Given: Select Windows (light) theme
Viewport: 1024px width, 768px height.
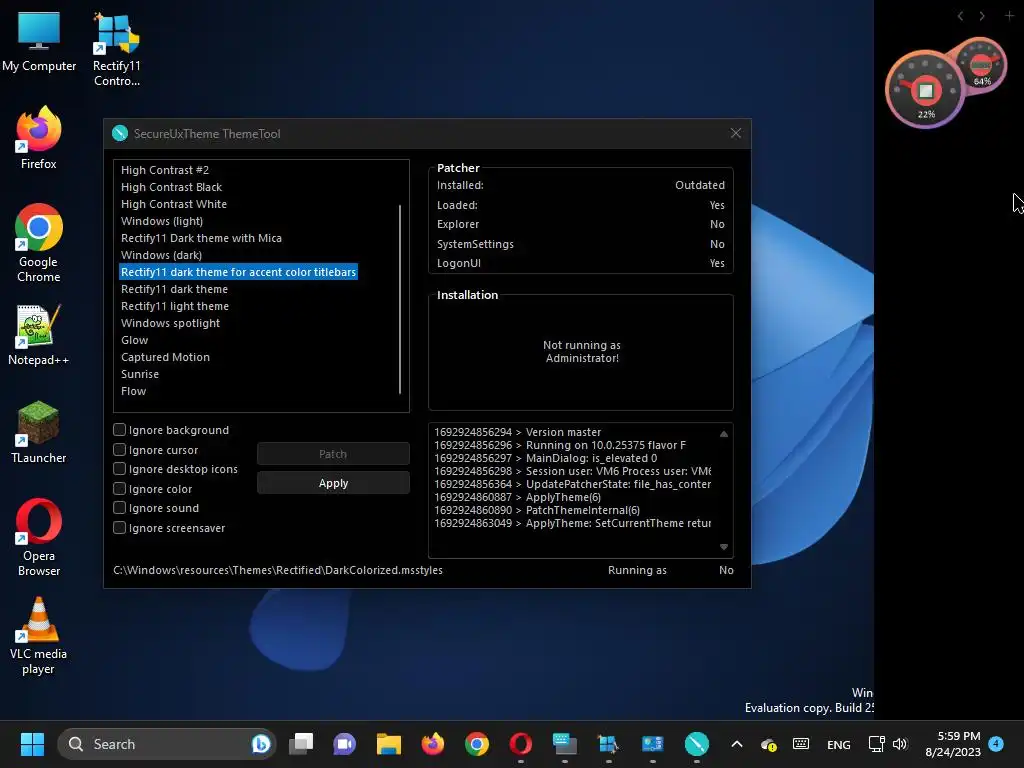Looking at the screenshot, I should [161, 221].
